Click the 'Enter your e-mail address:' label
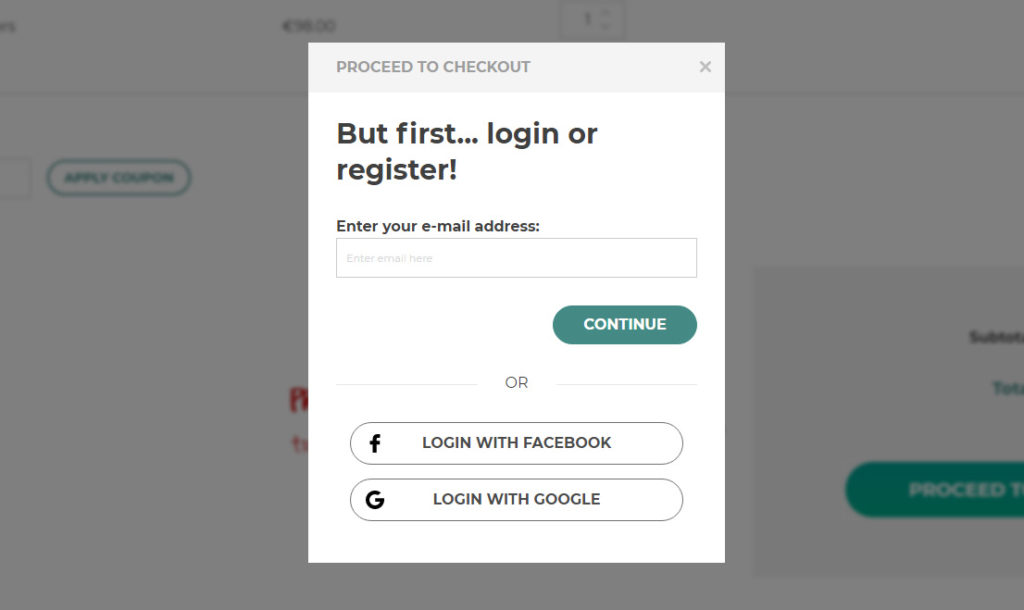The height and width of the screenshot is (610, 1024). point(437,226)
